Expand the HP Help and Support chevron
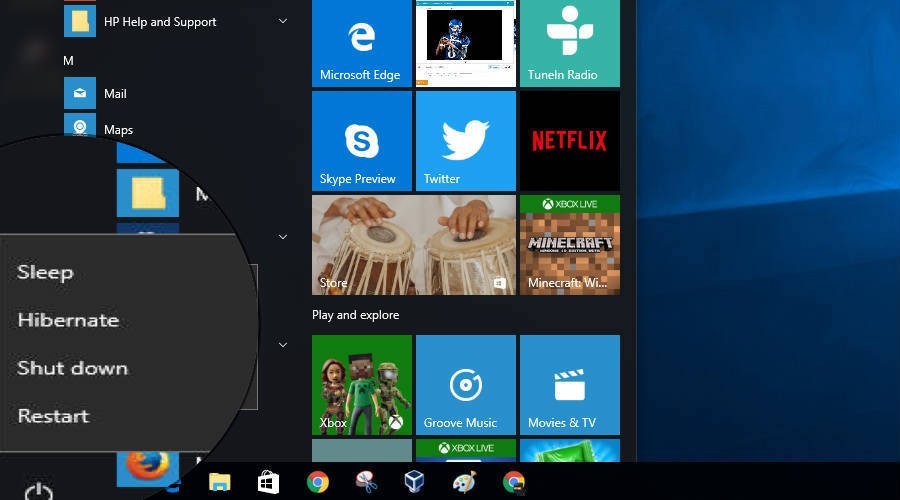 [x=283, y=21]
